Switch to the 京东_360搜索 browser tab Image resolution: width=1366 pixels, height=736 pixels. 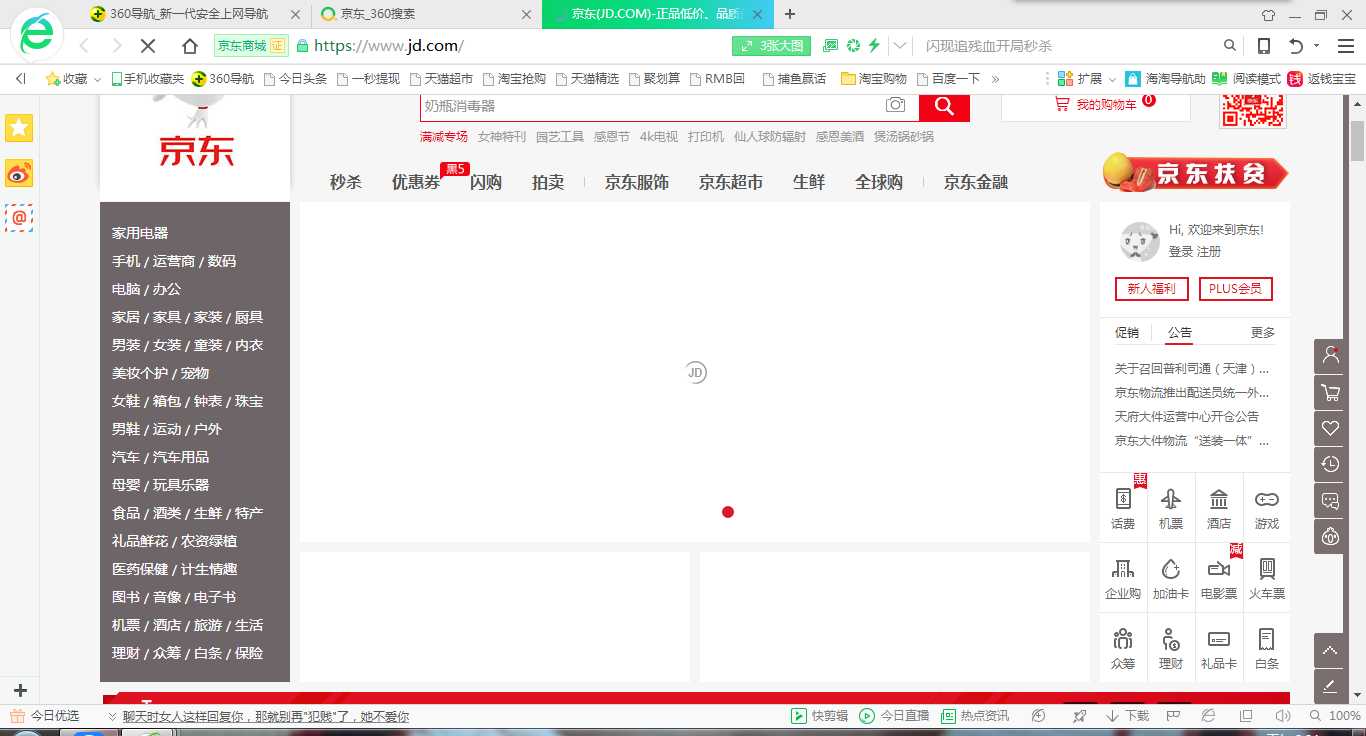(x=424, y=14)
